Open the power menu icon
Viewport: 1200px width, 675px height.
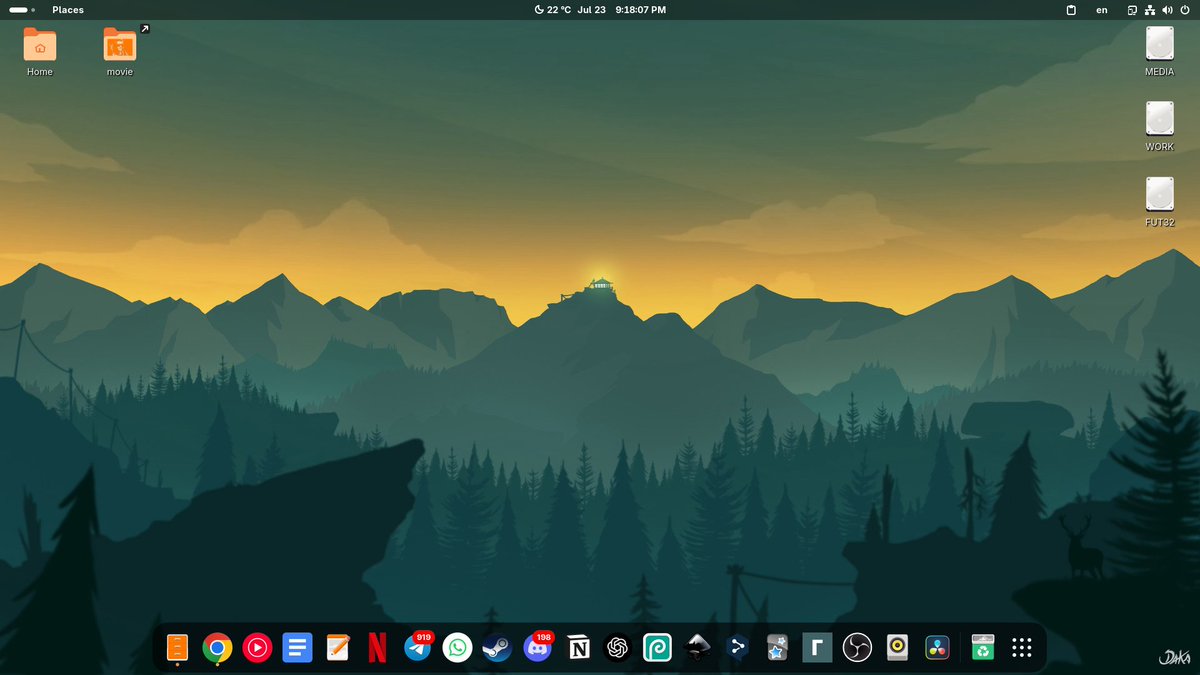coord(1186,9)
